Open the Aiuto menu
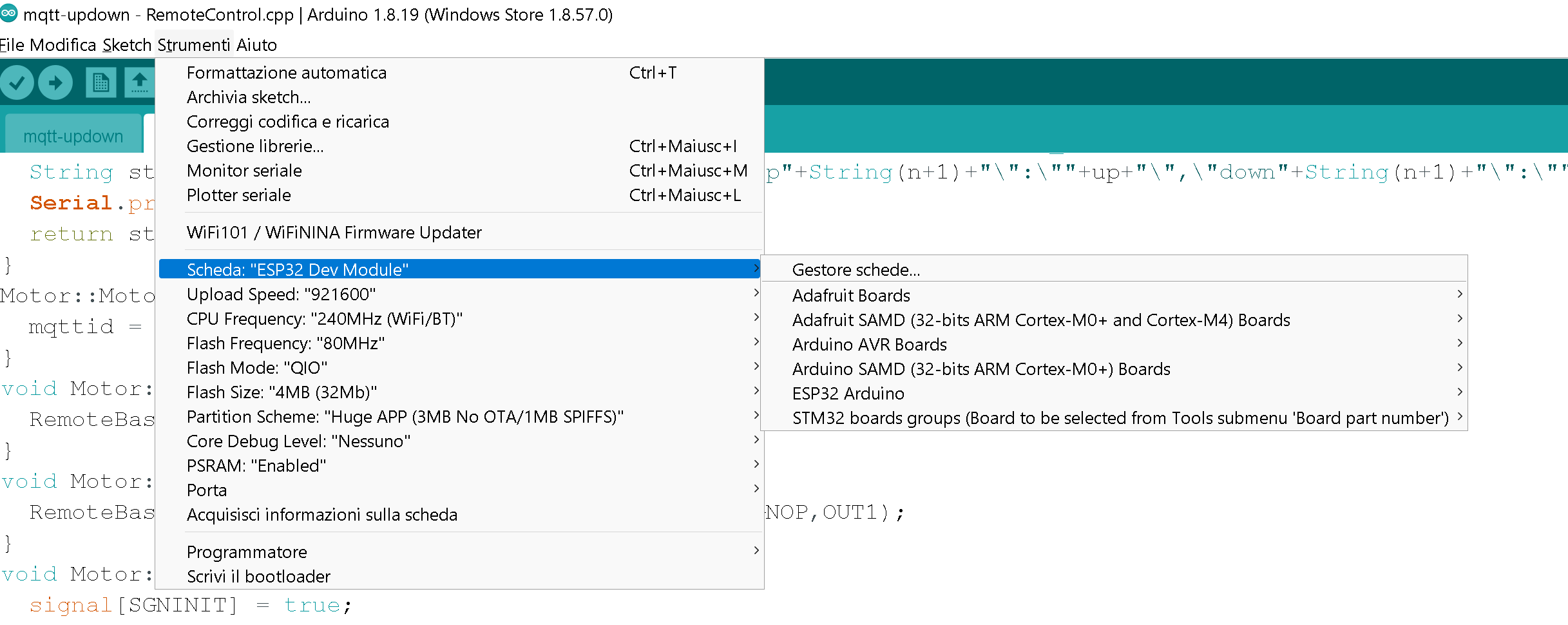Screen dimensions: 1568x625 256,44
